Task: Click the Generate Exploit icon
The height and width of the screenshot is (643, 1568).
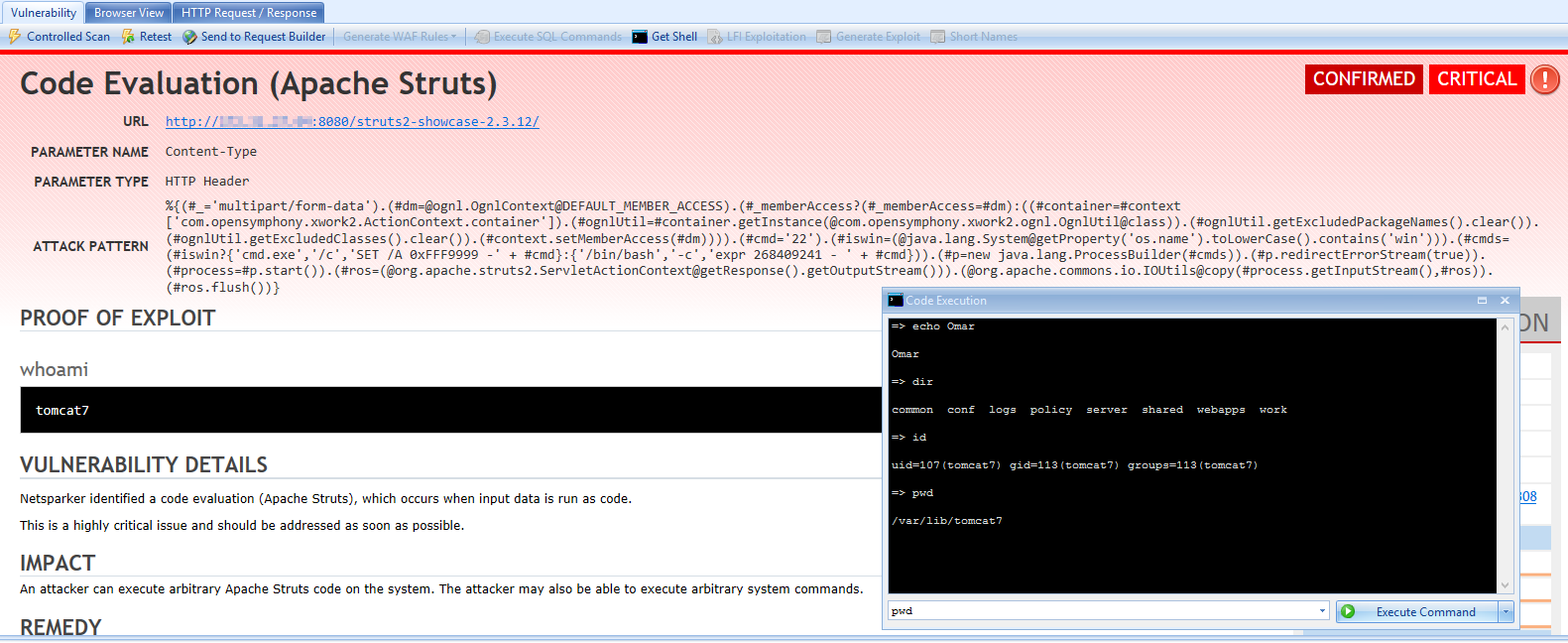Action: click(824, 37)
